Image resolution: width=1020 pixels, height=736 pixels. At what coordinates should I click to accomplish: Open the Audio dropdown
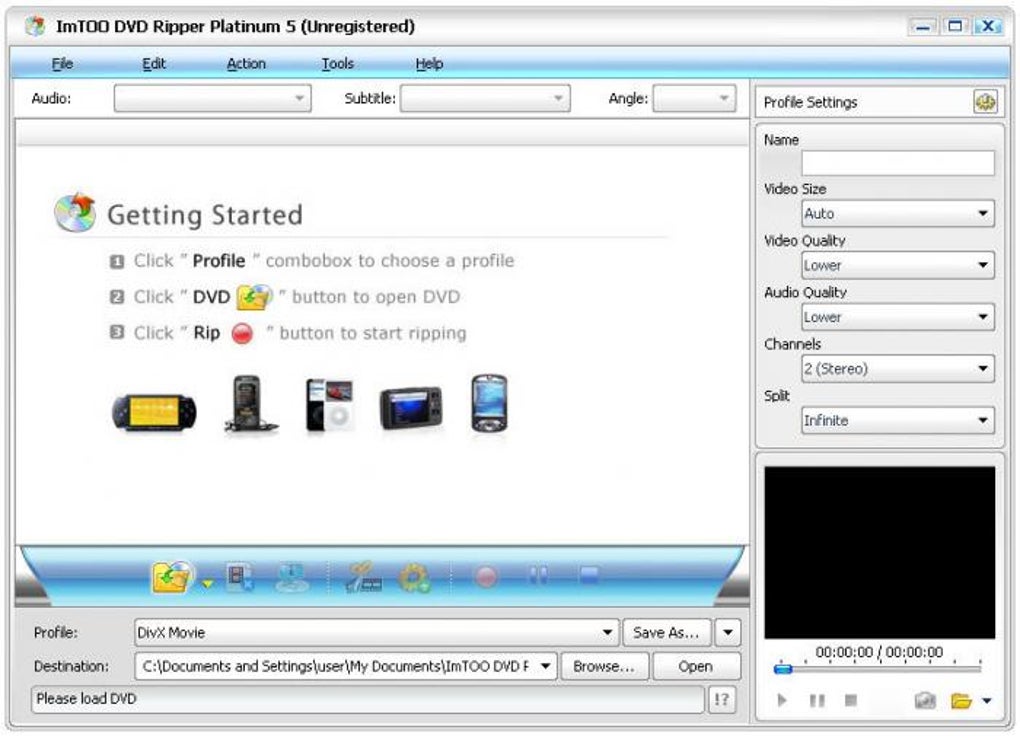[212, 98]
